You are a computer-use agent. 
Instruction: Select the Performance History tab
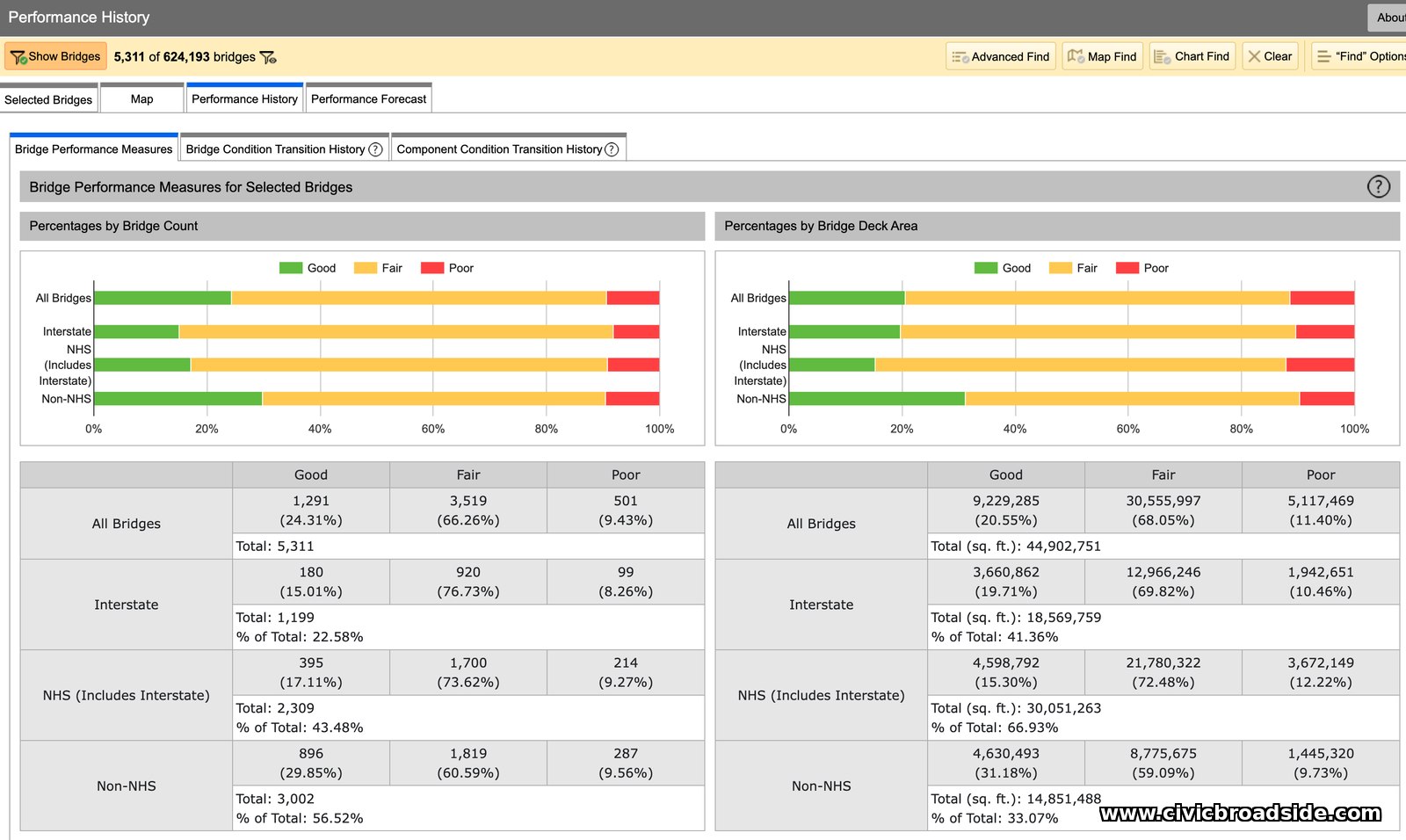(x=245, y=99)
